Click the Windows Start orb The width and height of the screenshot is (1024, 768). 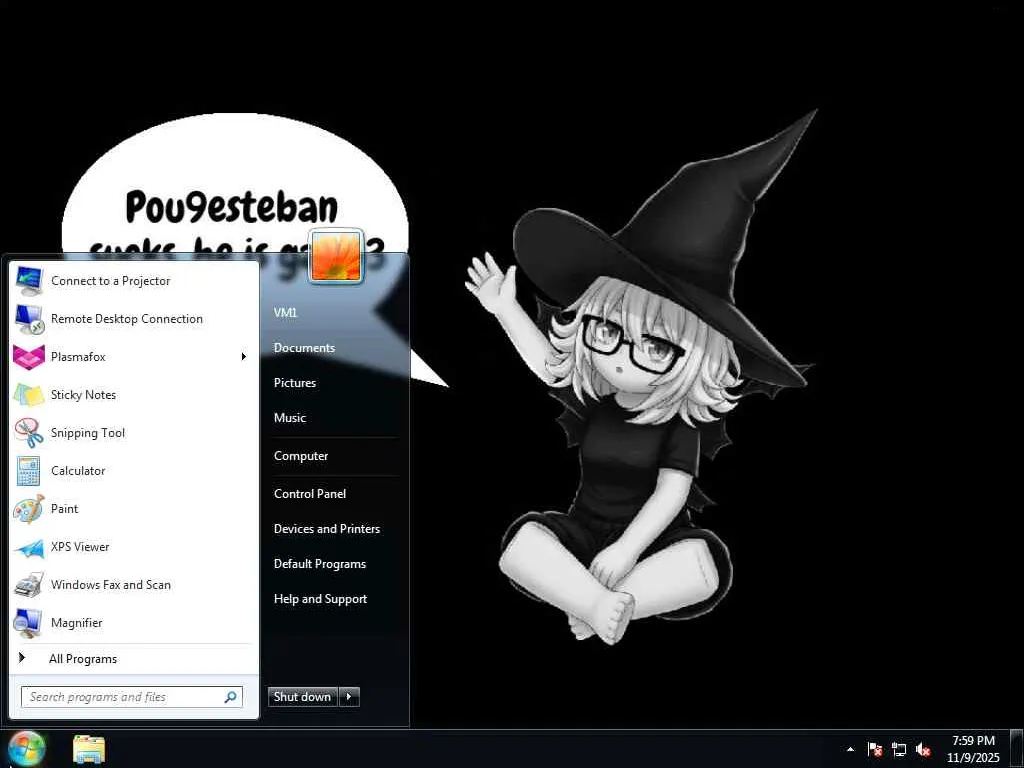tap(27, 749)
